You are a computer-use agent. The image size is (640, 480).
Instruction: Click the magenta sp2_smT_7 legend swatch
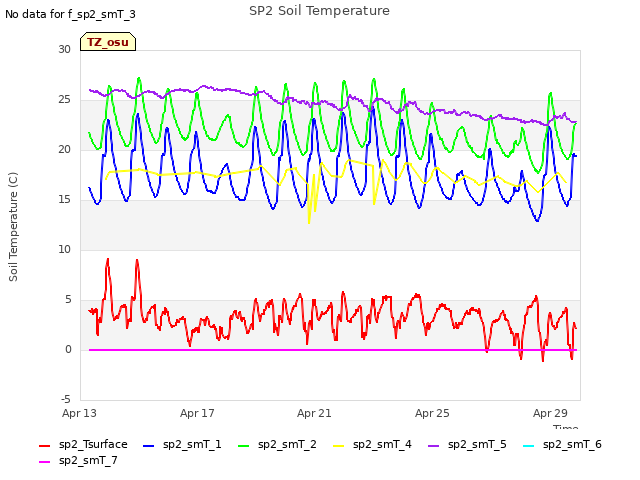[x=44, y=462]
